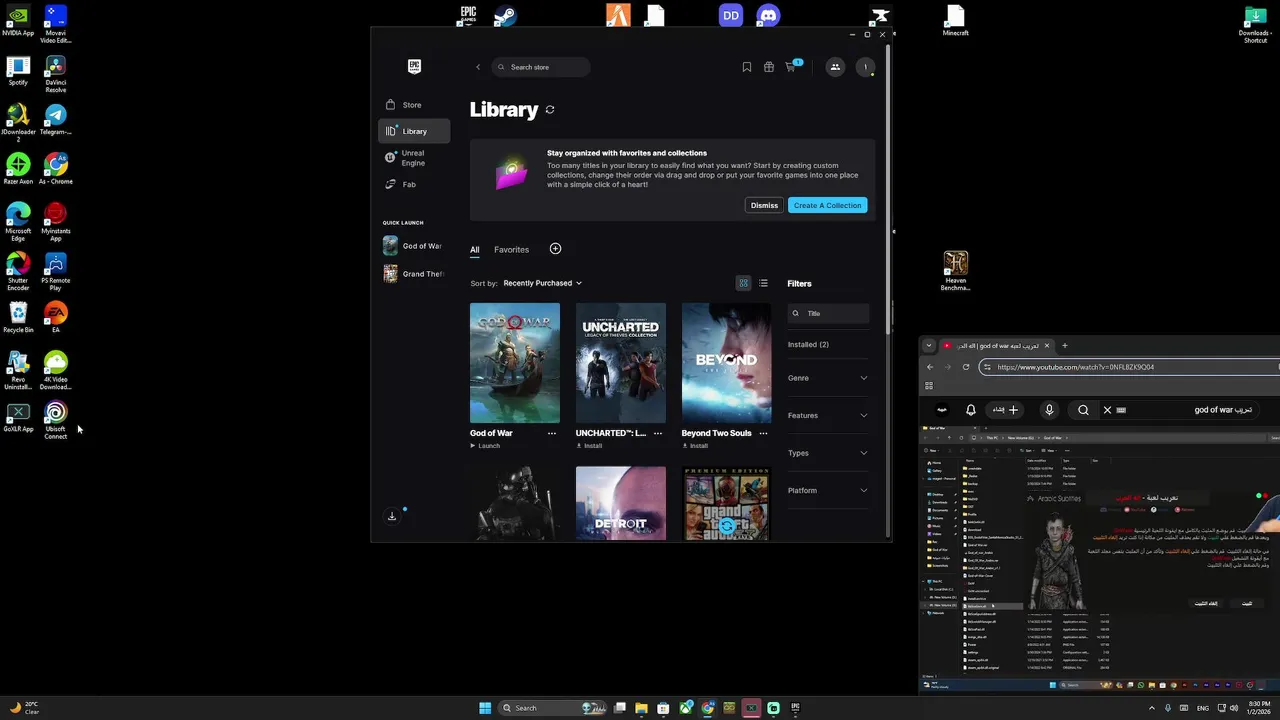Refresh the Library with the sync icon
Image resolution: width=1280 pixels, height=720 pixels.
coord(550,110)
